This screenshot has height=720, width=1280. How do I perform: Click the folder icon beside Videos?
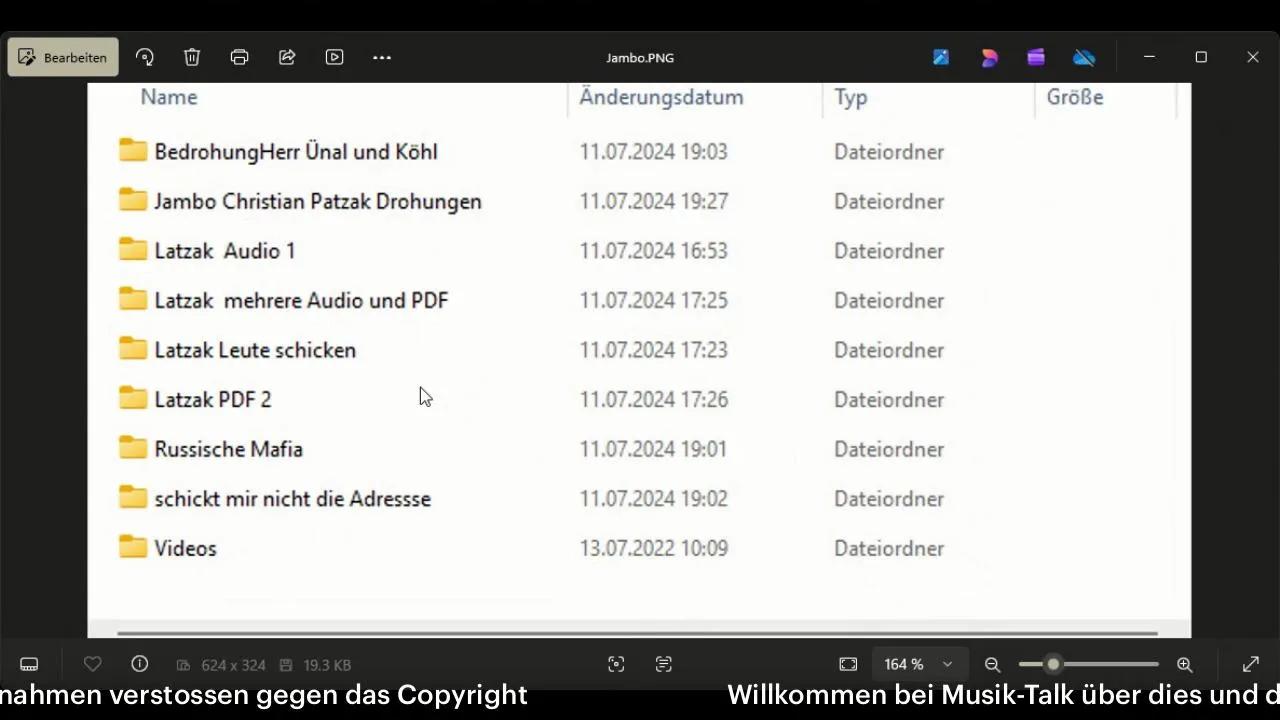click(x=133, y=546)
